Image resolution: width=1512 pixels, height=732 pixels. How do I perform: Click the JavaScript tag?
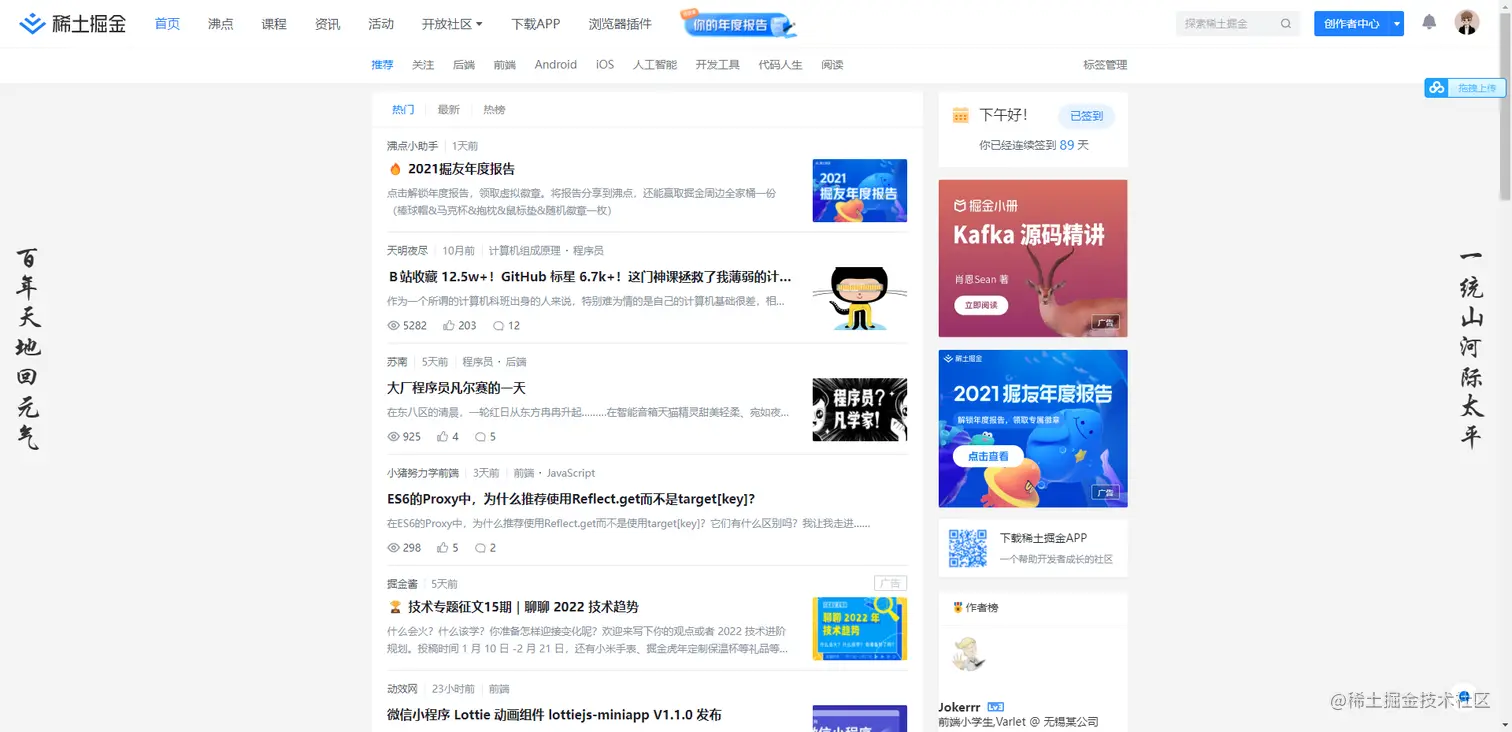point(571,473)
